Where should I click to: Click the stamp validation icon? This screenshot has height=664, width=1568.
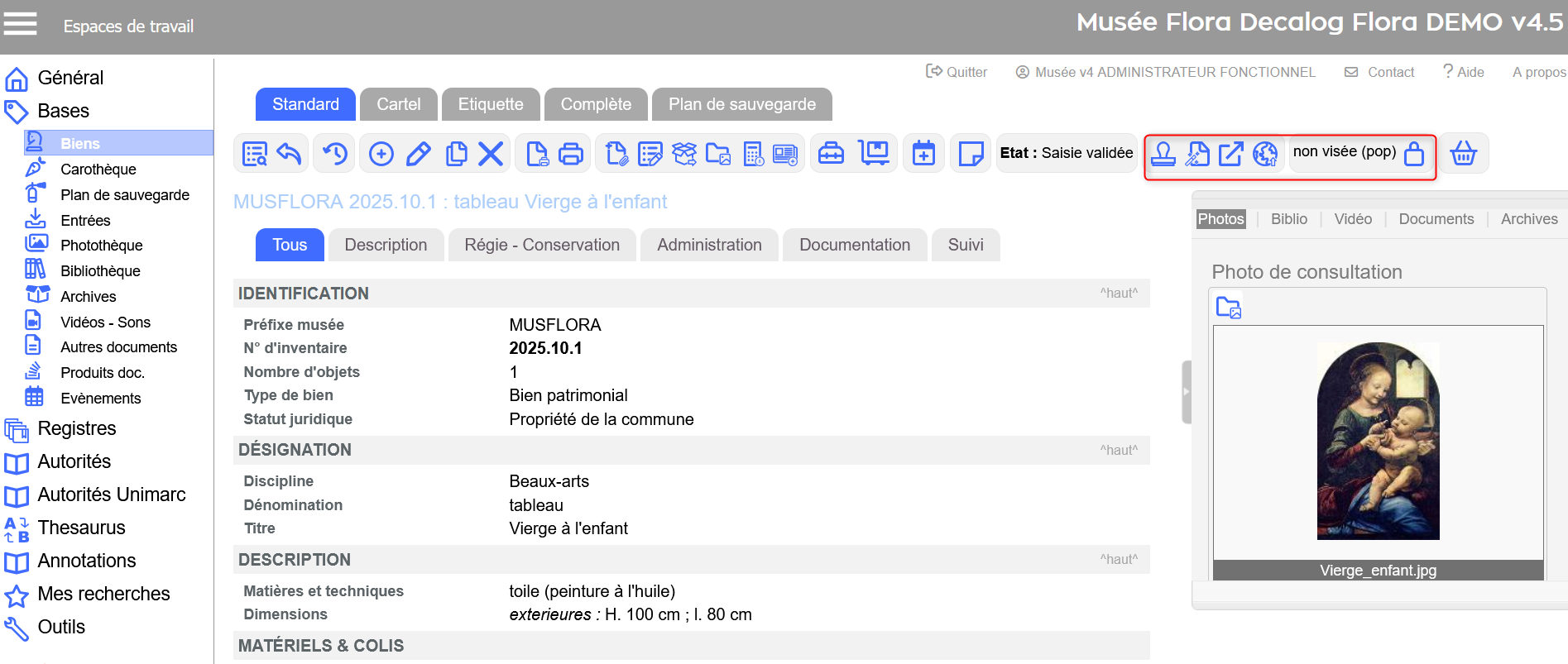(1163, 154)
